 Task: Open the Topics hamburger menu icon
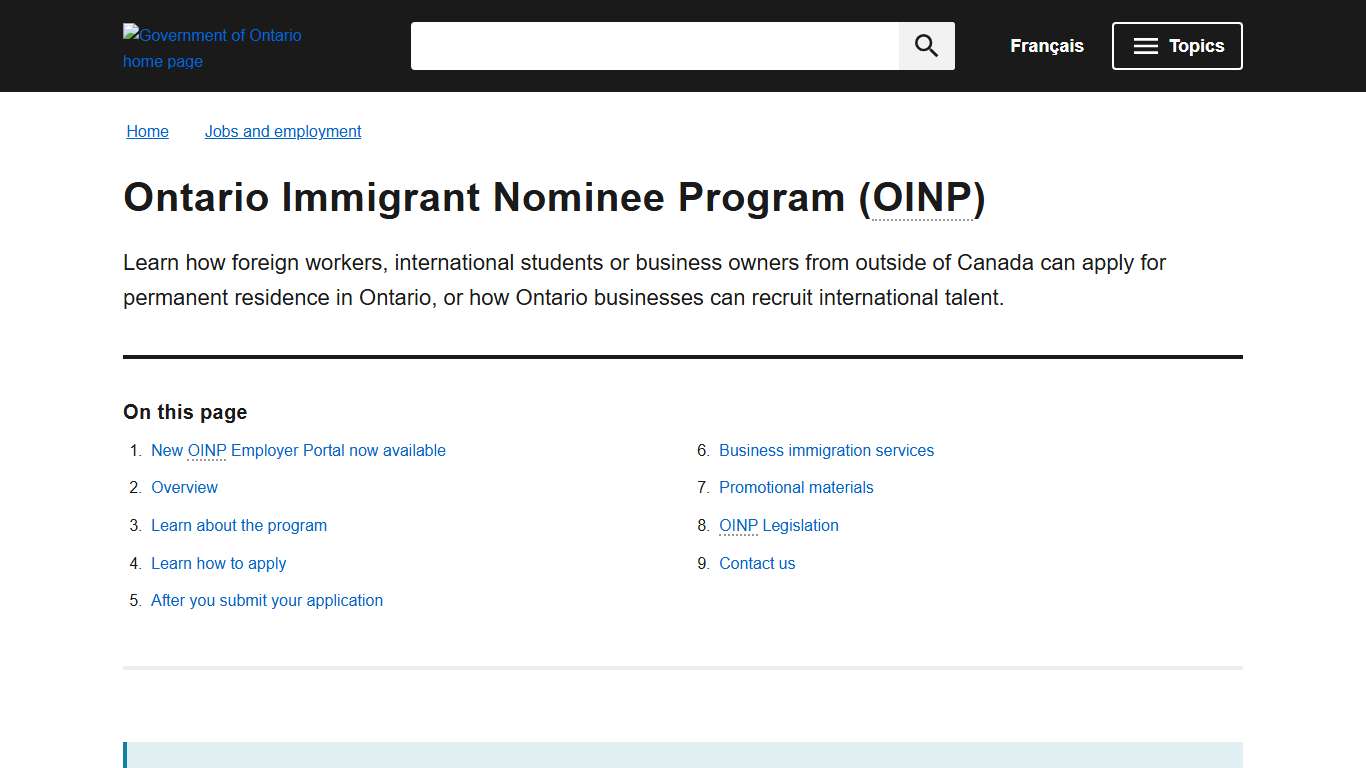pos(1143,45)
